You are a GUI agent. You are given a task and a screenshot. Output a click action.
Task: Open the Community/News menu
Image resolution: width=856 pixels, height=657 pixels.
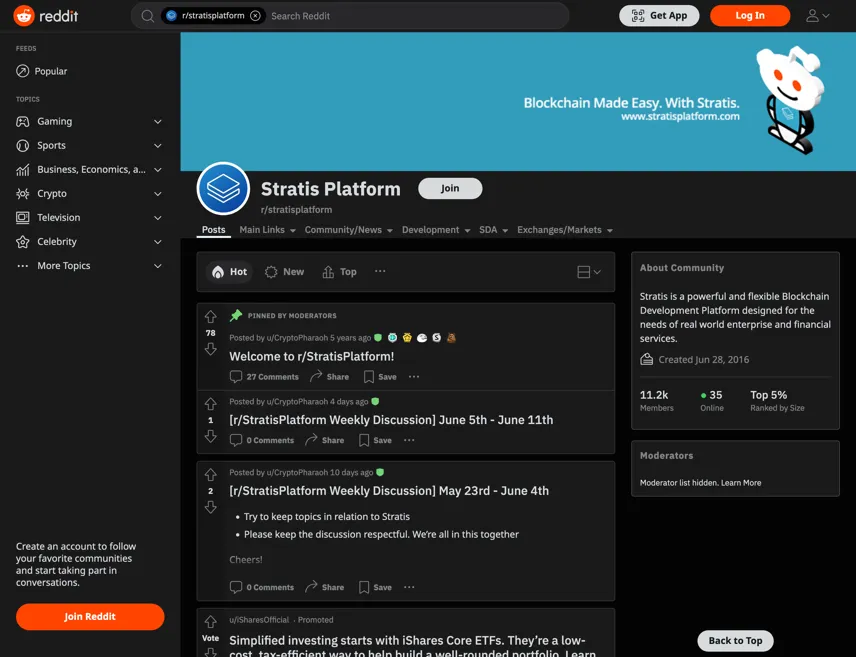[x=348, y=230]
